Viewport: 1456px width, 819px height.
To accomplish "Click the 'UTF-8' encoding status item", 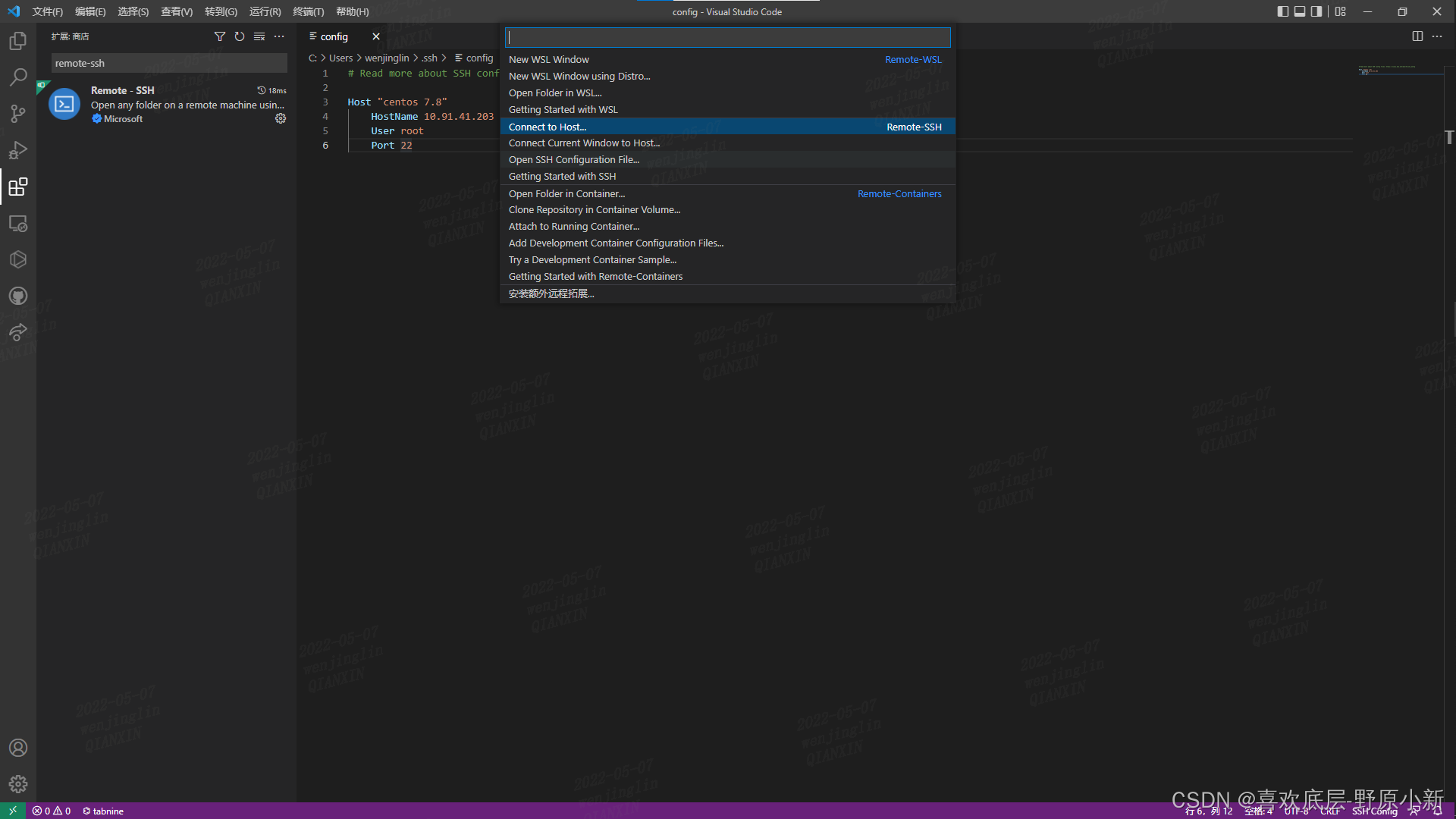I will [x=1296, y=811].
